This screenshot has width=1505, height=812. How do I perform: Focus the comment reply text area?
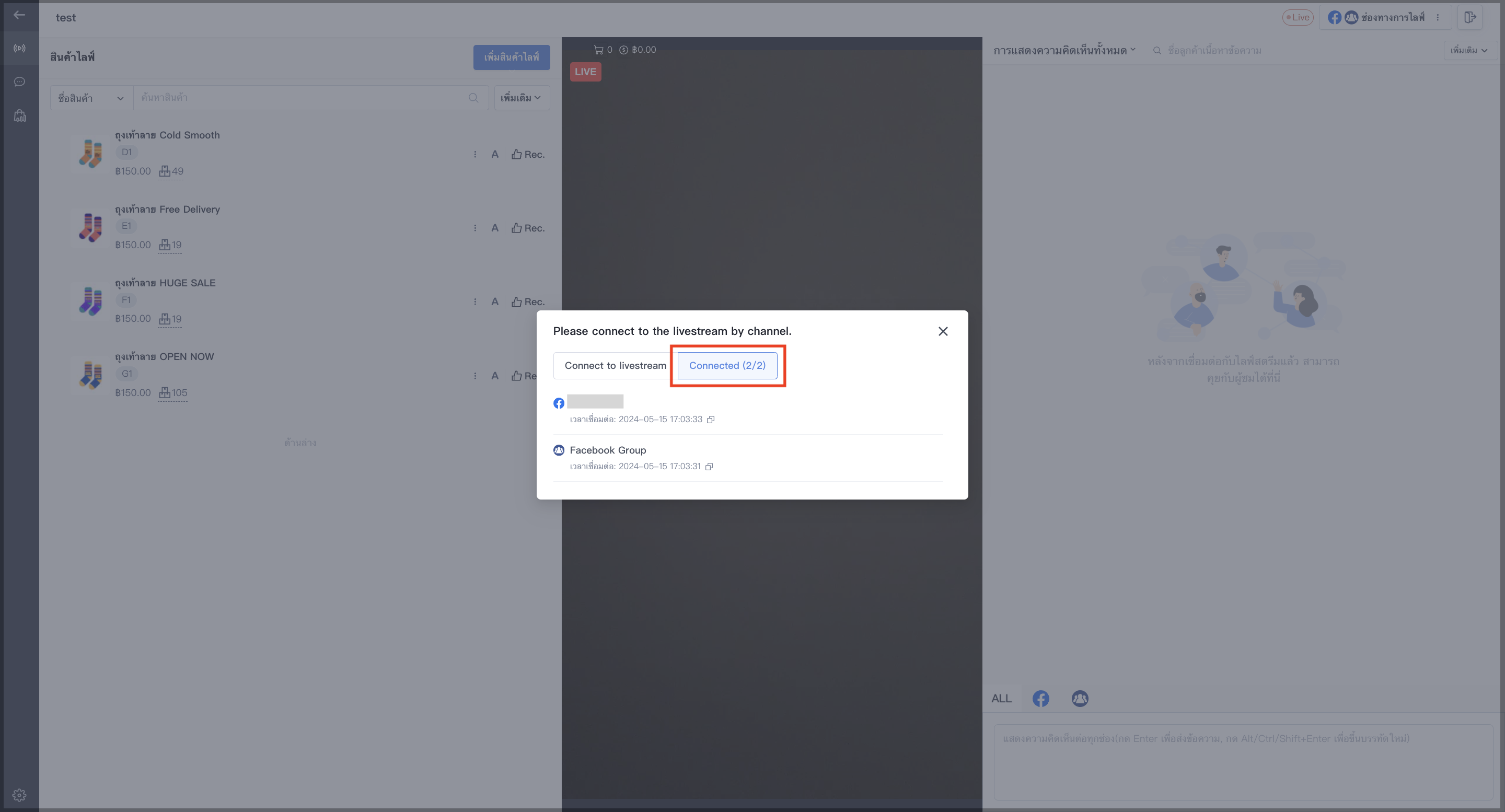click(x=1243, y=762)
